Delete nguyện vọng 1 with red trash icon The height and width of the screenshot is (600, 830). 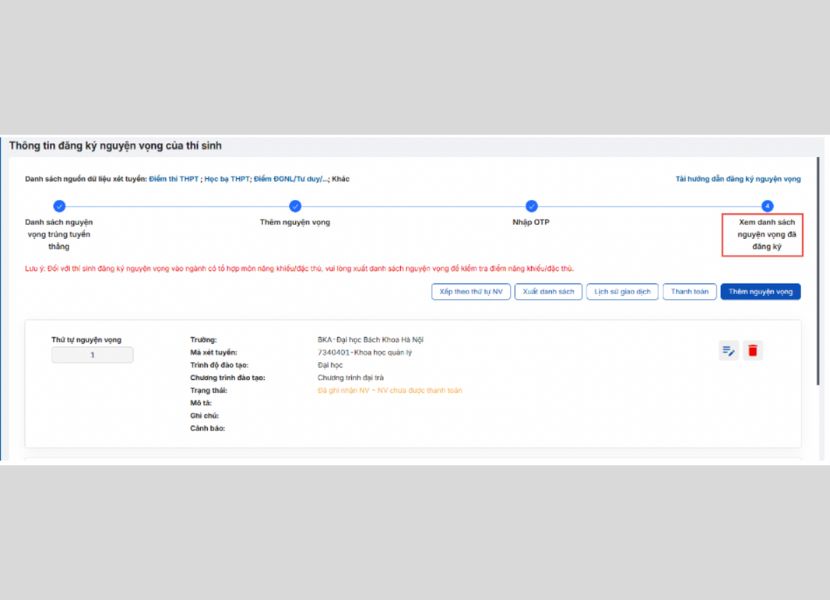(x=753, y=350)
